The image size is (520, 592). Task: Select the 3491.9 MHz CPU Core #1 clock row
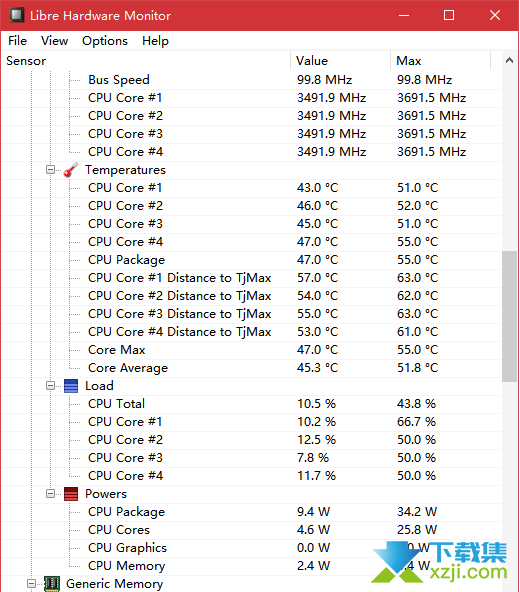pyautogui.click(x=252, y=98)
